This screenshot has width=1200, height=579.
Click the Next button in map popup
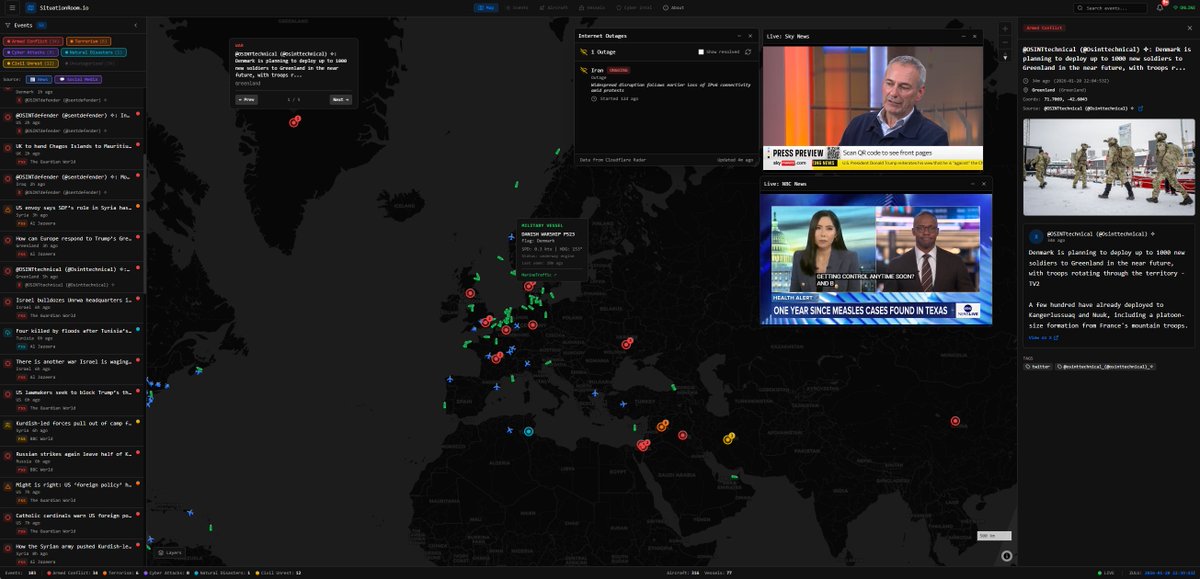[x=341, y=100]
